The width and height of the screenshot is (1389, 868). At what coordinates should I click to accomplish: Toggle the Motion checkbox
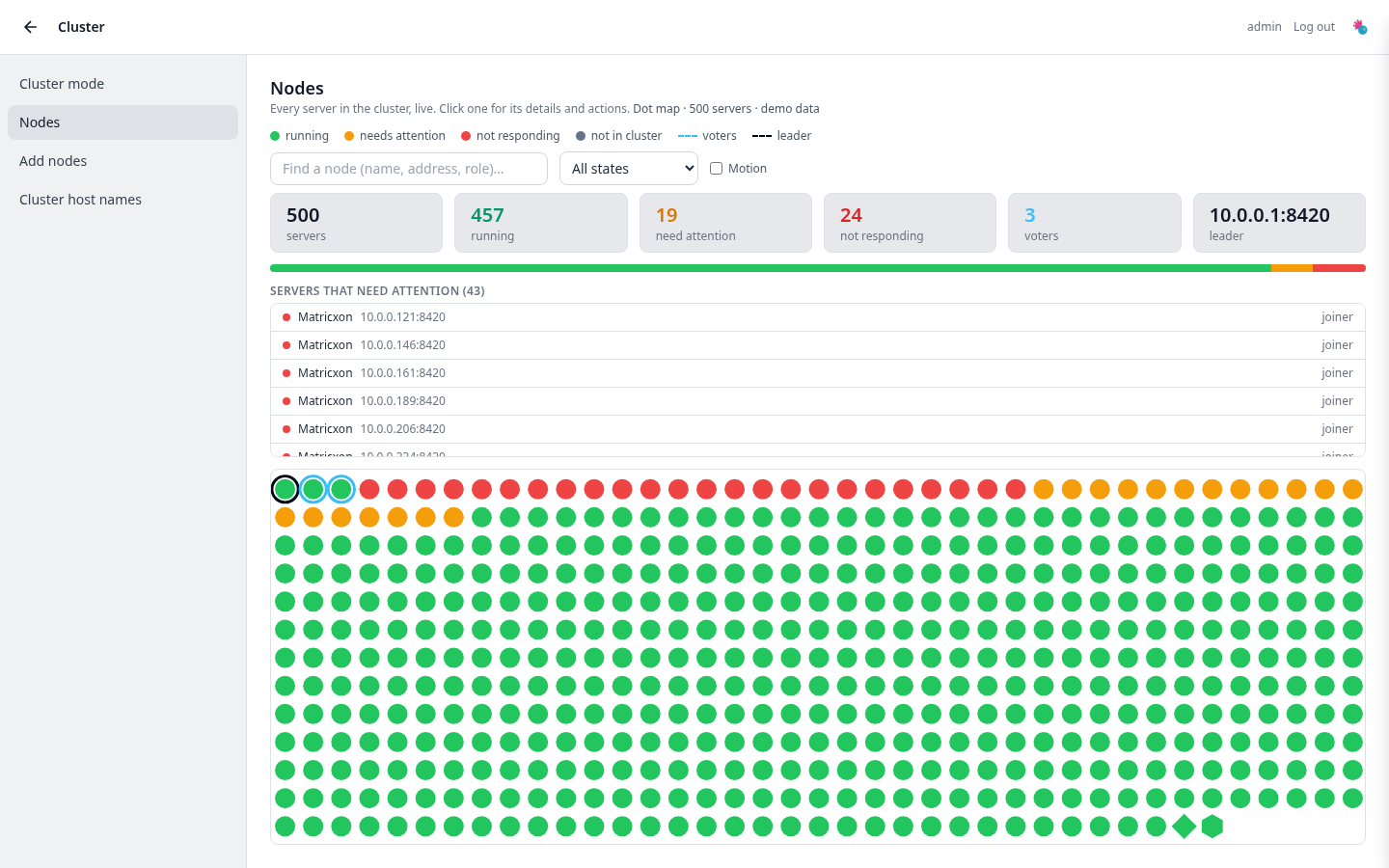(716, 168)
